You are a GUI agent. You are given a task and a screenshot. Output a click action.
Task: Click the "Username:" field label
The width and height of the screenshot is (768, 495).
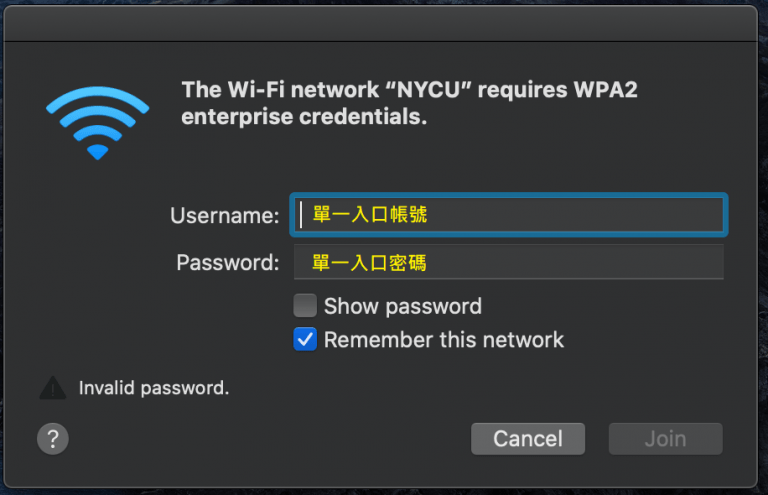pyautogui.click(x=224, y=215)
